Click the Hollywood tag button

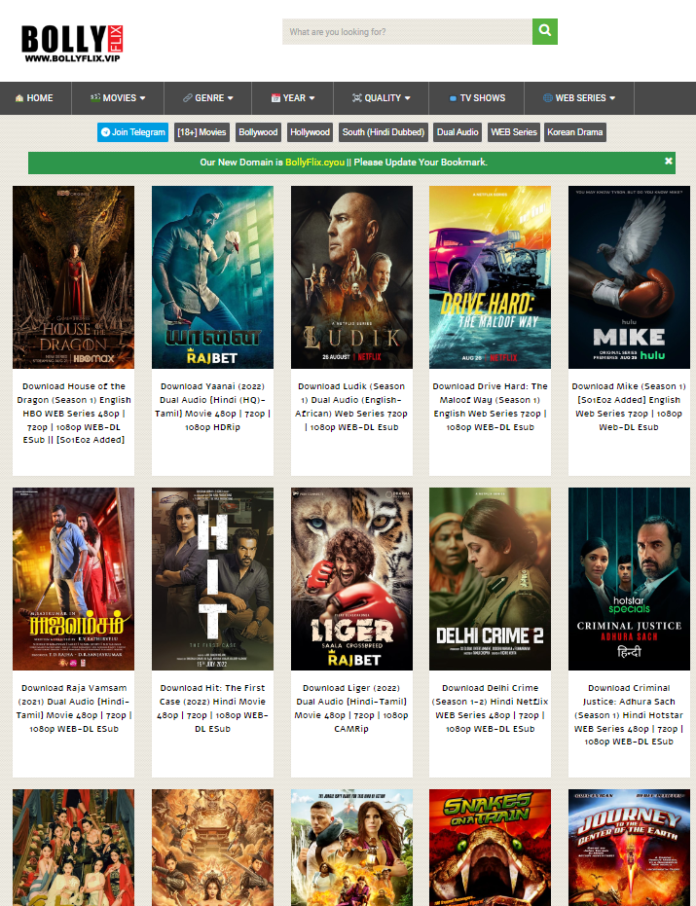[310, 132]
